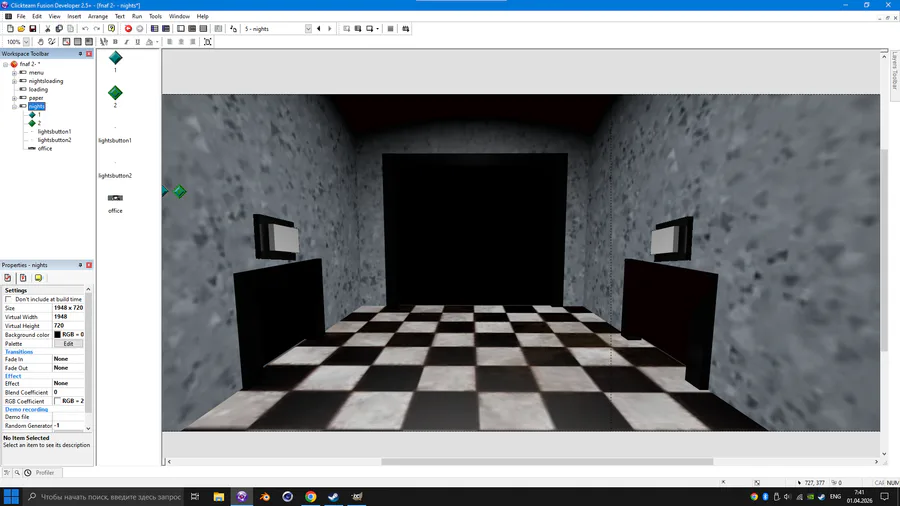Close the Workspace Toolbar panel

click(x=89, y=54)
